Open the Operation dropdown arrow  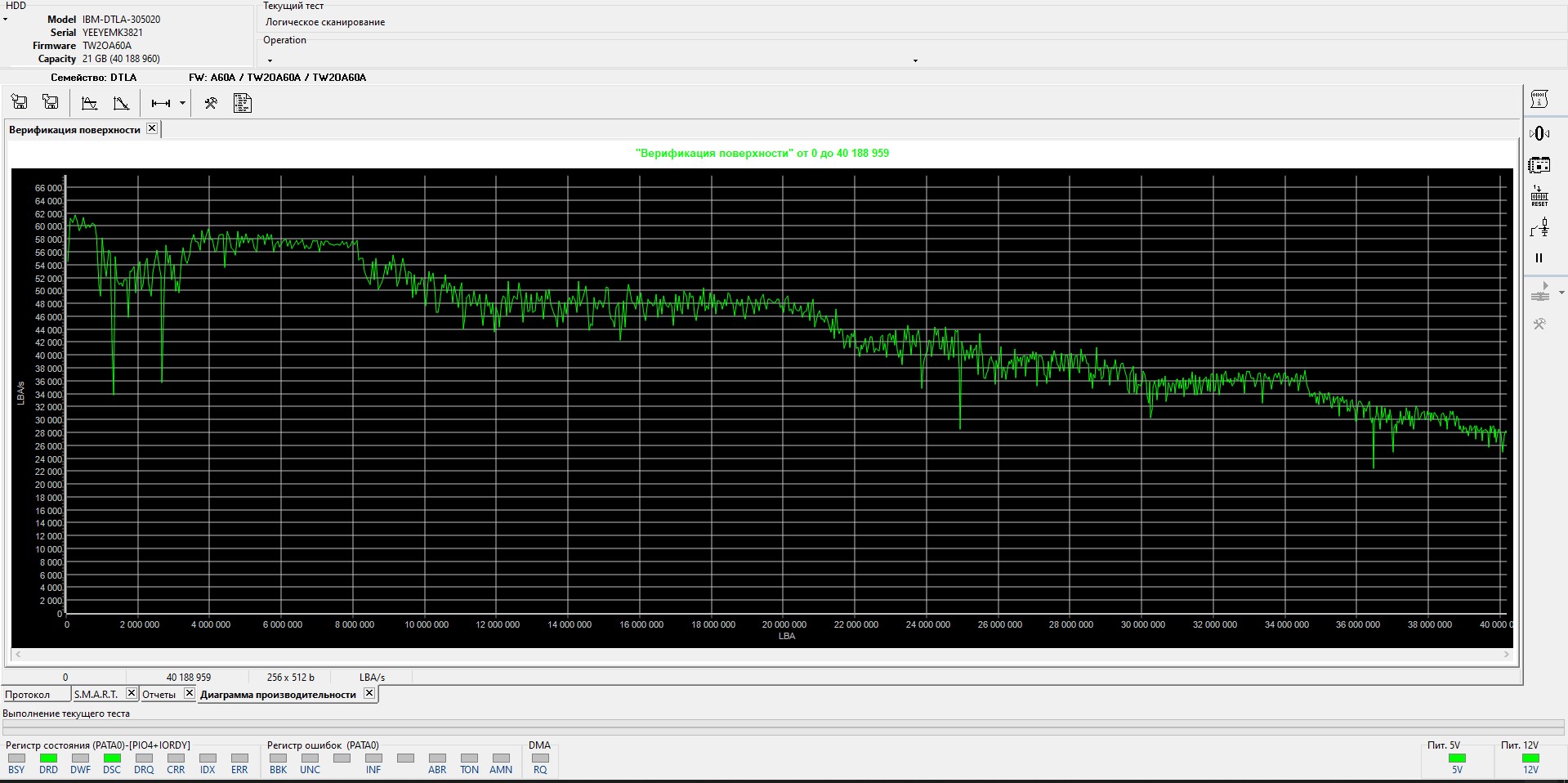(915, 60)
